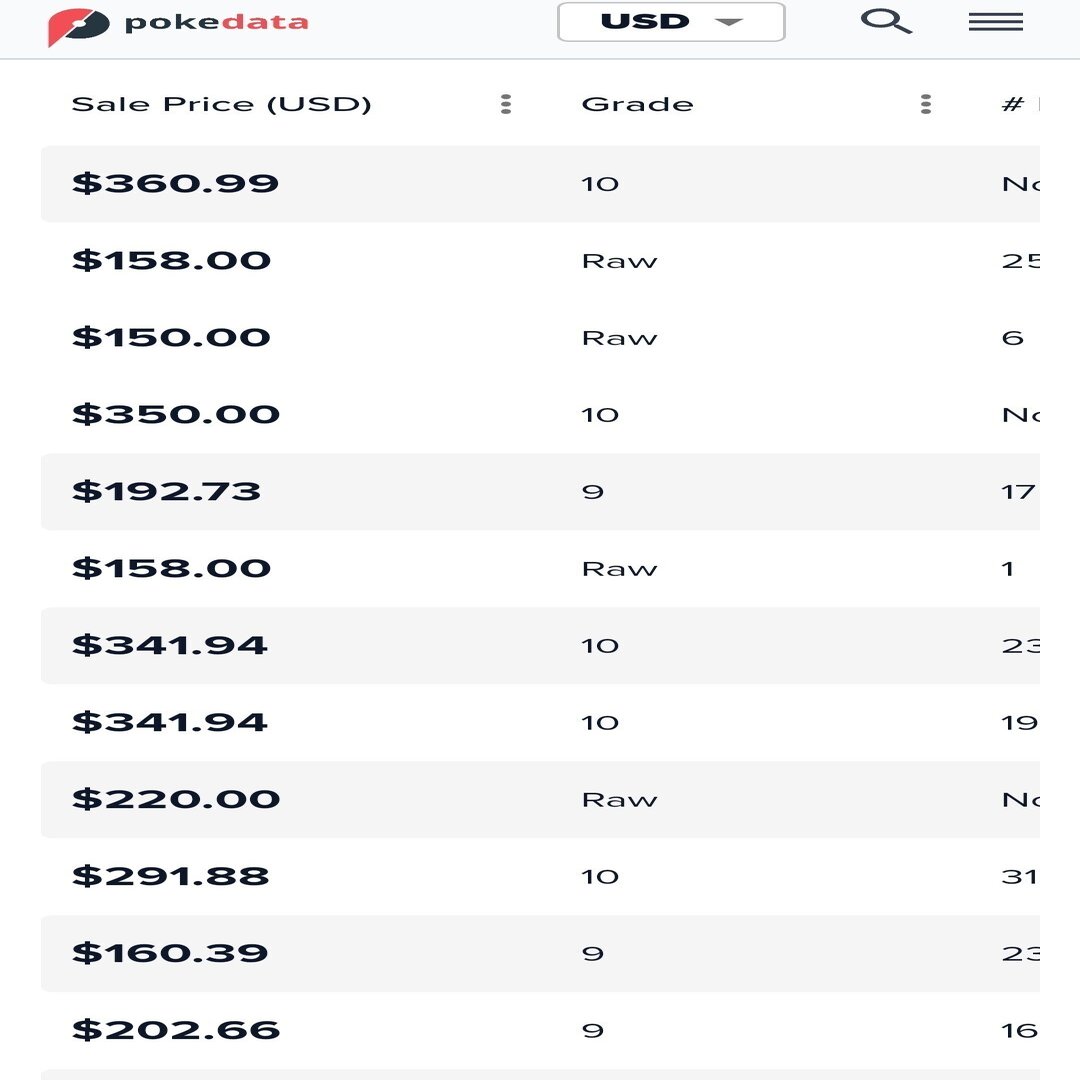The width and height of the screenshot is (1080, 1080).
Task: Select the $220.00 Raw row
Action: click(540, 800)
